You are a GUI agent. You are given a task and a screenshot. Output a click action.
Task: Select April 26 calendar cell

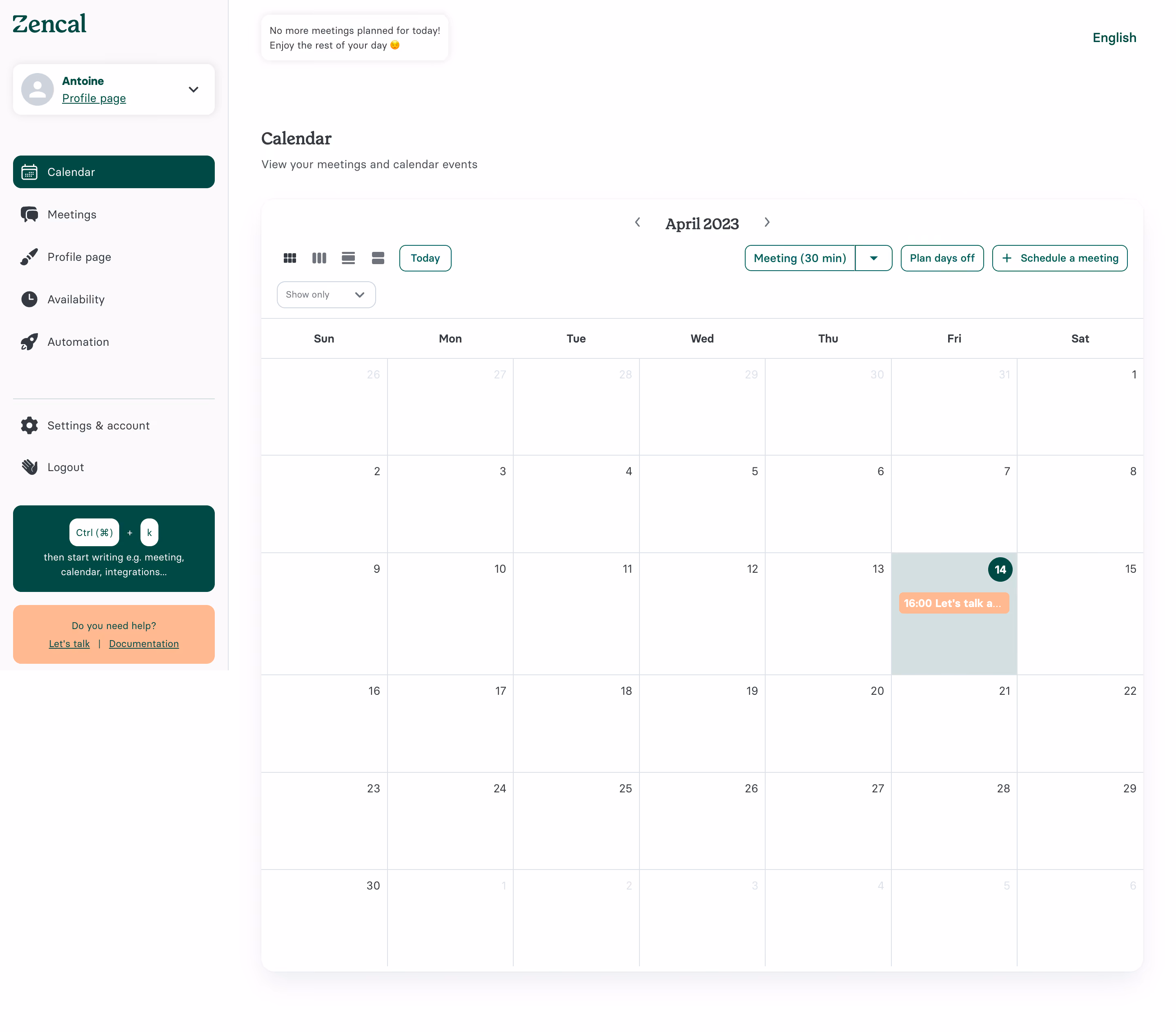[702, 821]
